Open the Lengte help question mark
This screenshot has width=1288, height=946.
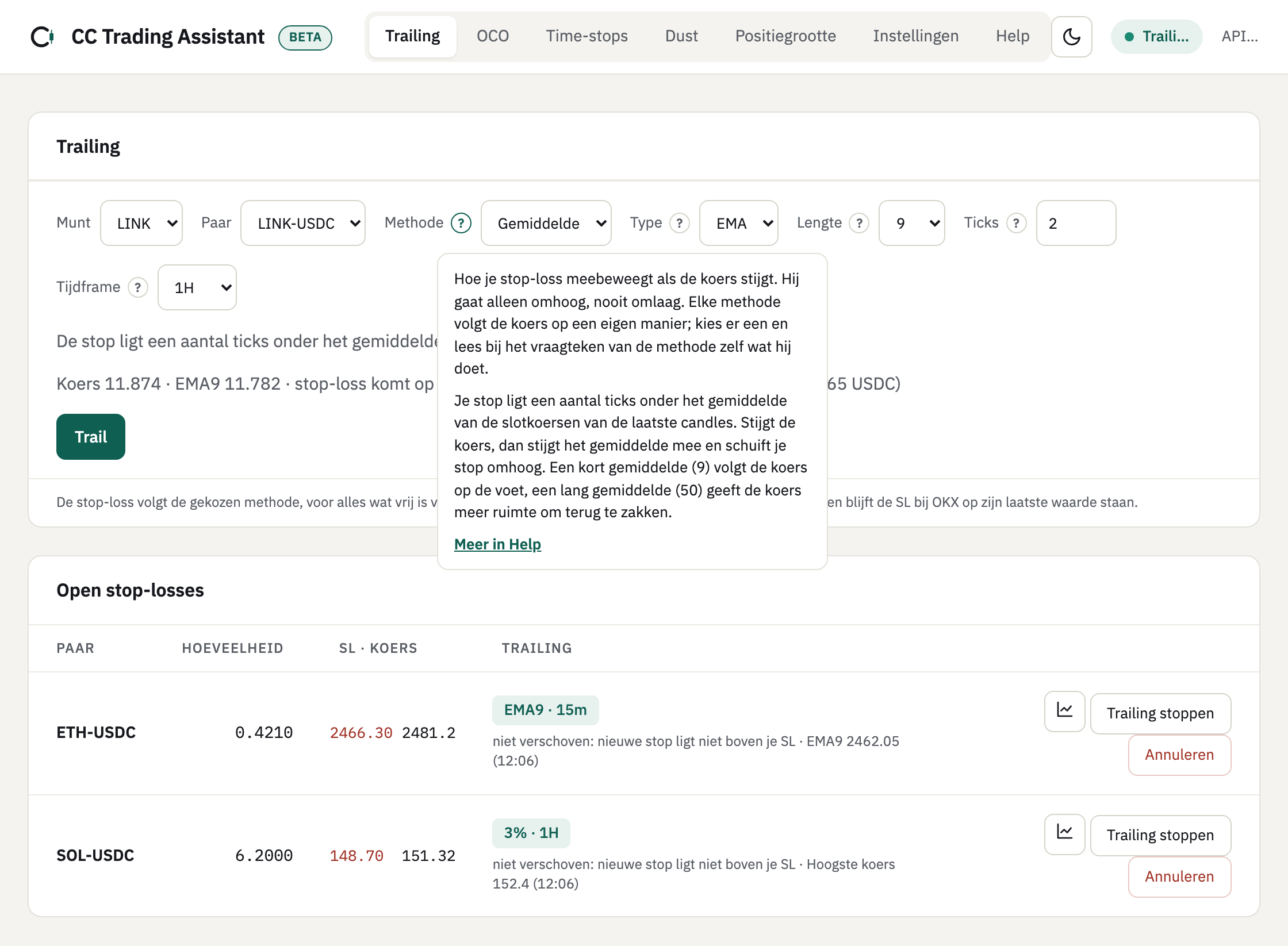pyautogui.click(x=860, y=223)
